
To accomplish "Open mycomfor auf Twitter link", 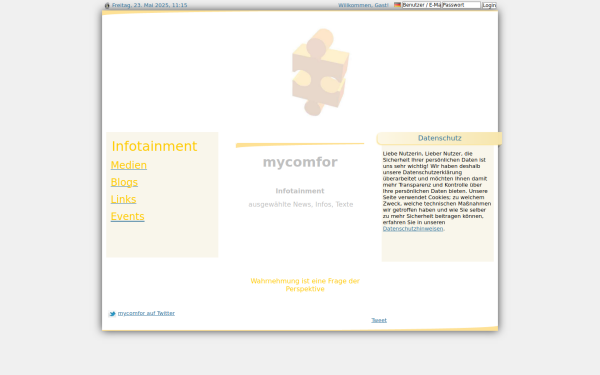I will pos(146,313).
